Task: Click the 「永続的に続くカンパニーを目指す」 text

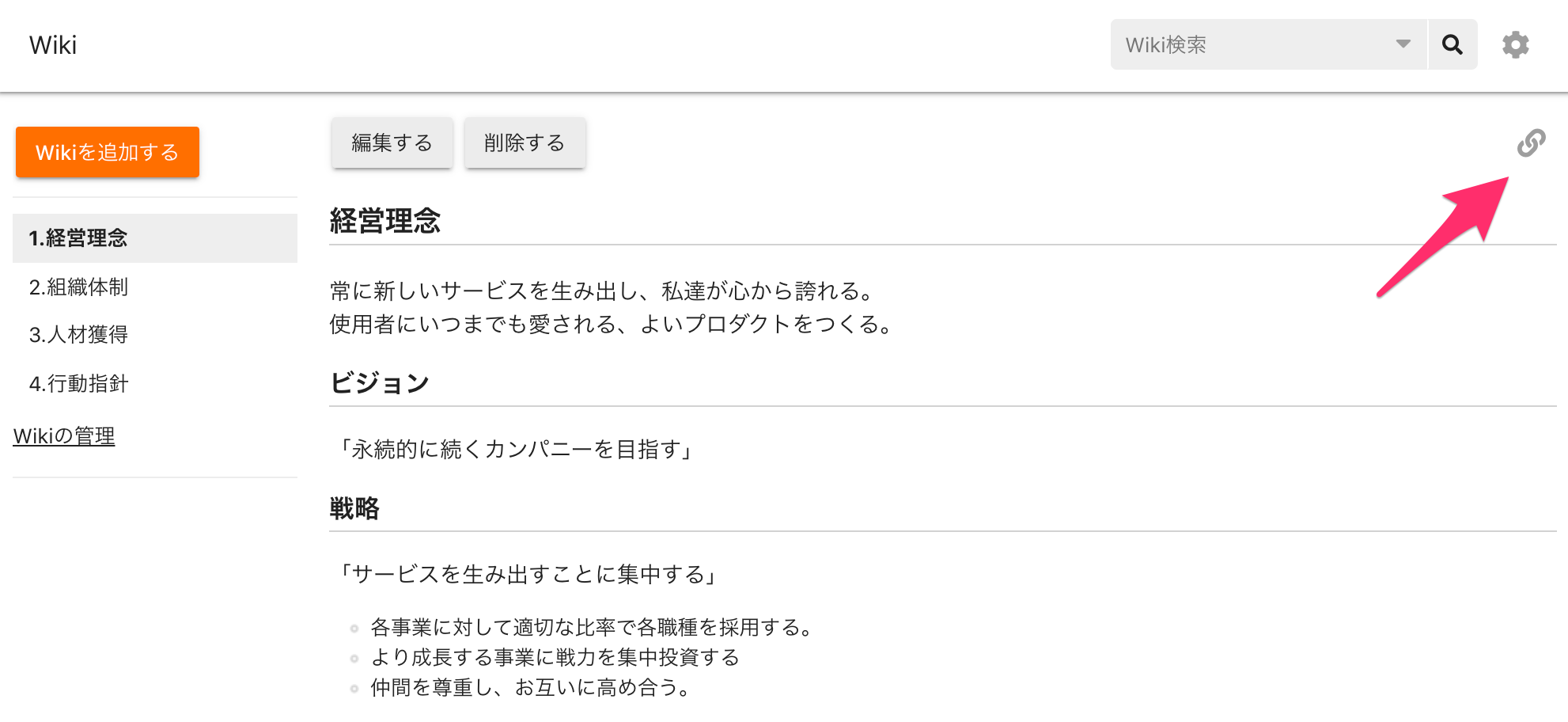Action: (x=514, y=449)
